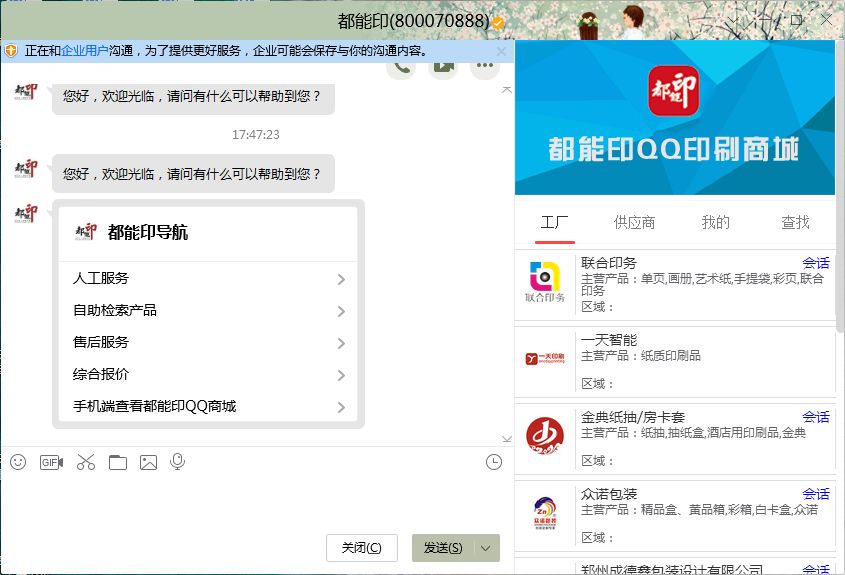The image size is (845, 575).
Task: Click the 17:47:23 timestamp
Action: pyautogui.click(x=255, y=135)
